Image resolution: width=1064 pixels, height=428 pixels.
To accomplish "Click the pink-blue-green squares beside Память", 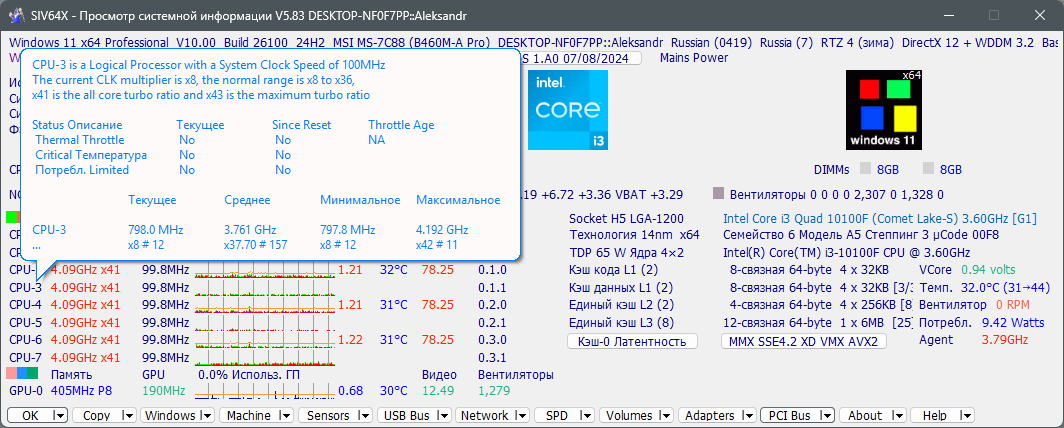I will (x=22, y=374).
